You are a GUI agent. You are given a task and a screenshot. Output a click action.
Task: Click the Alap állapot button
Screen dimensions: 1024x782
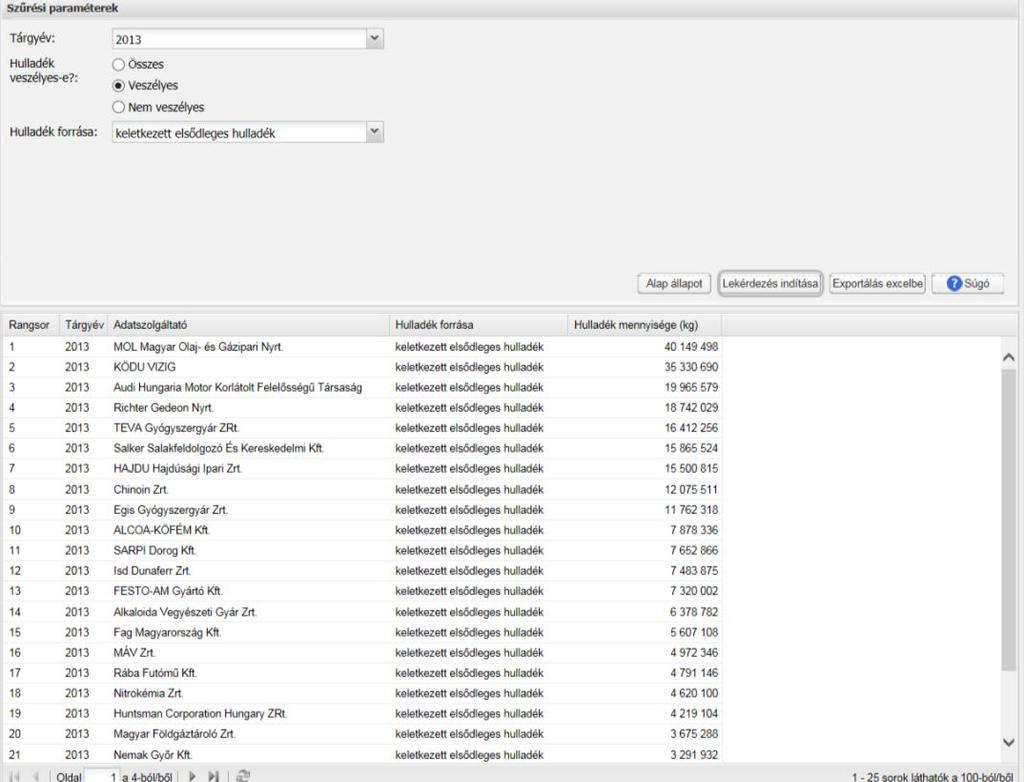tap(674, 284)
